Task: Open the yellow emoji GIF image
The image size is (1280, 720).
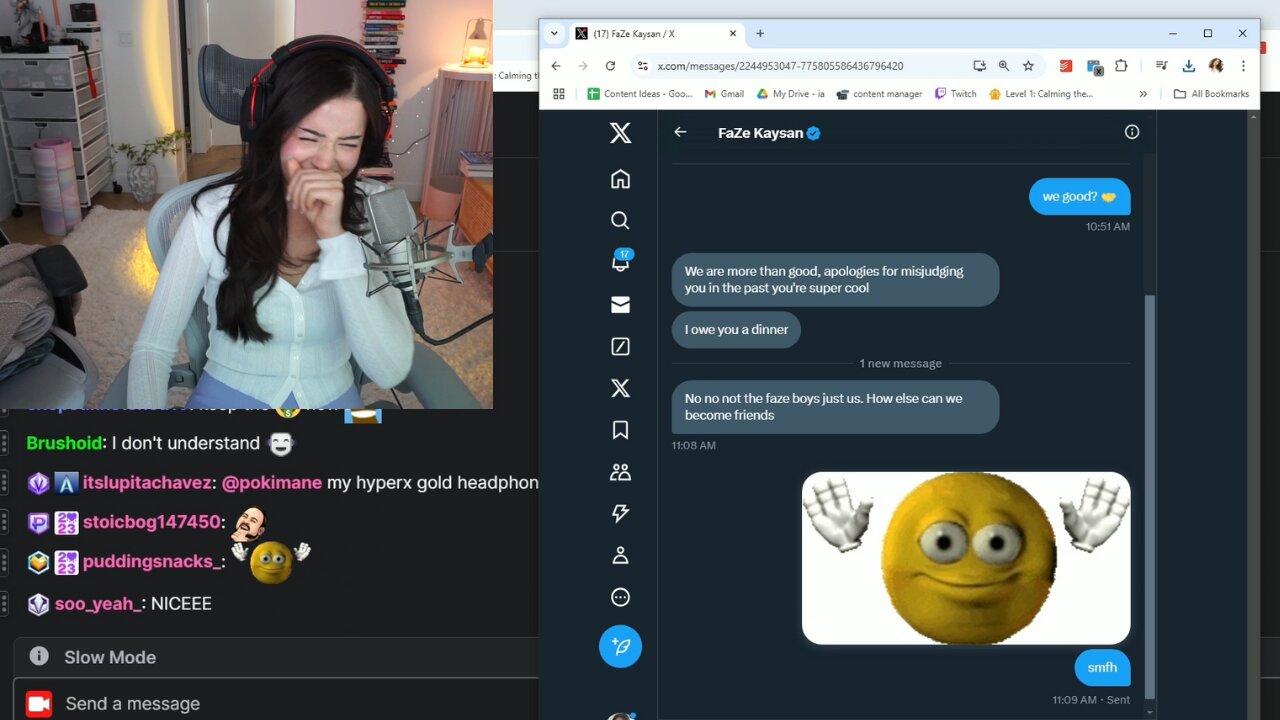Action: click(966, 558)
